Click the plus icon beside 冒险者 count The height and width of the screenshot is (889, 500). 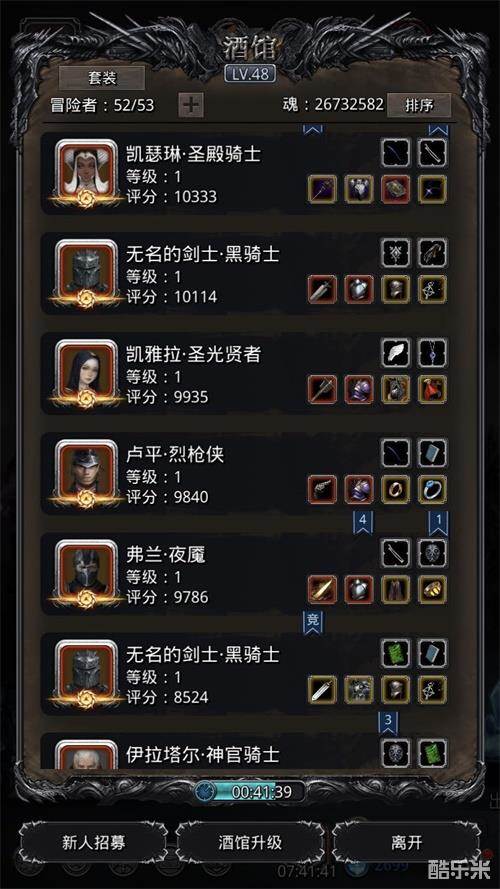[191, 105]
